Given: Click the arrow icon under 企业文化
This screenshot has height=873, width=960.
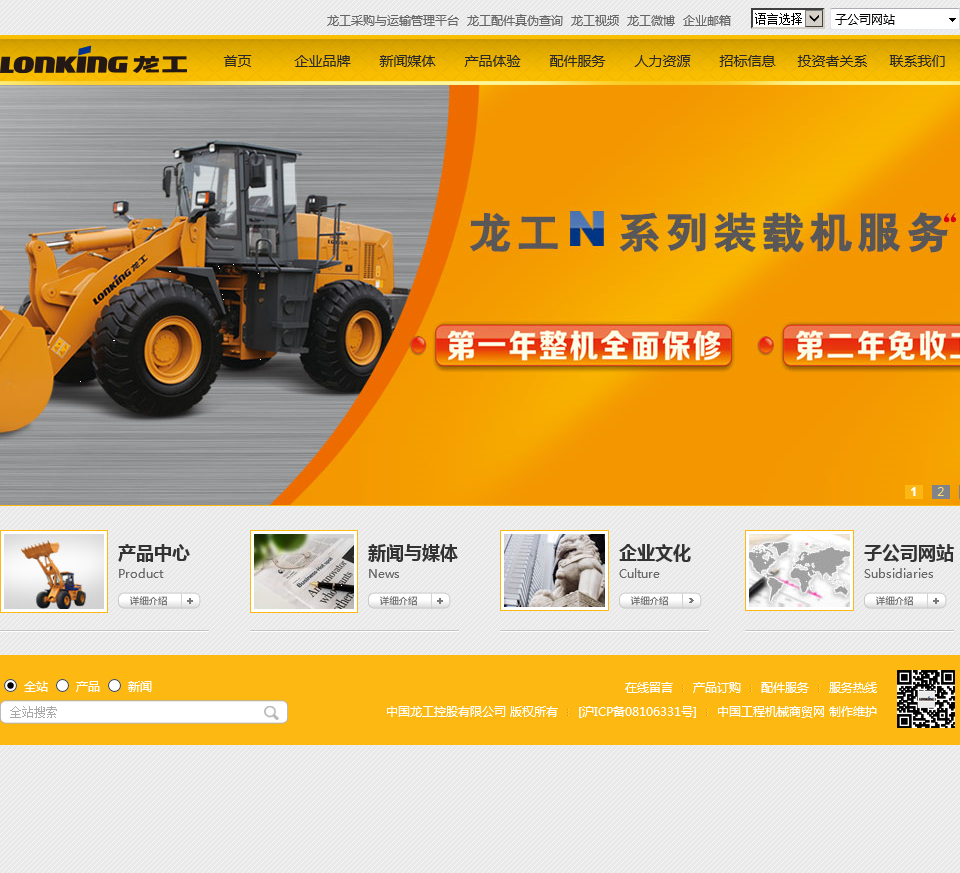Looking at the screenshot, I should coord(691,601).
